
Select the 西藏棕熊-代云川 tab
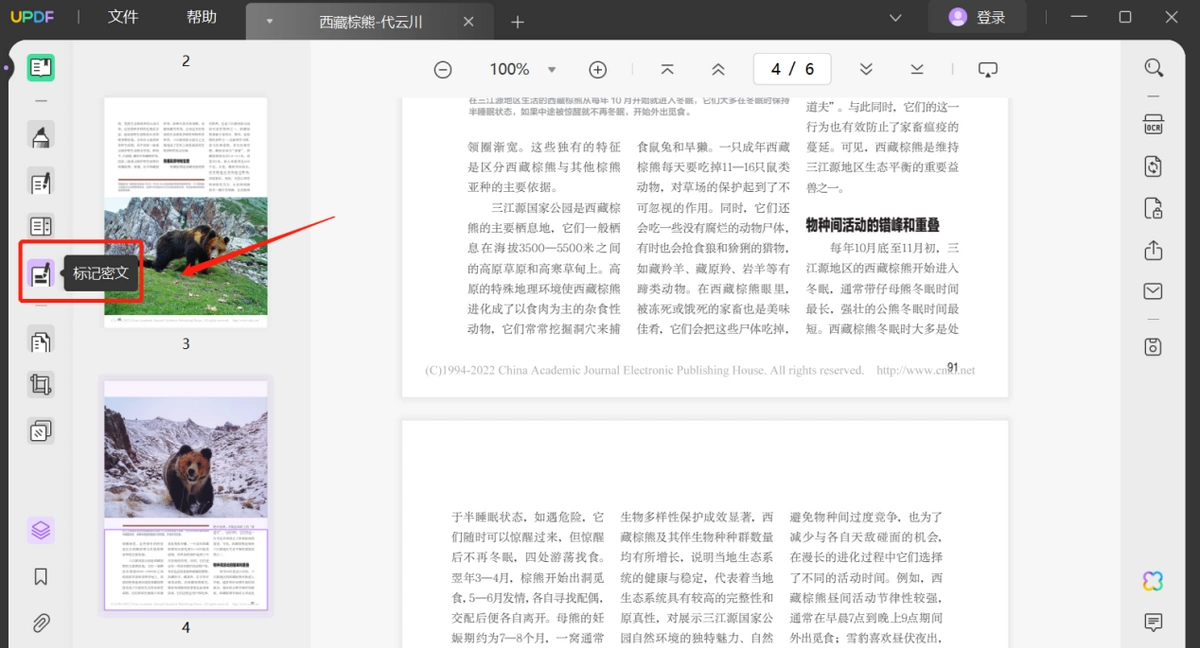pyautogui.click(x=370, y=21)
